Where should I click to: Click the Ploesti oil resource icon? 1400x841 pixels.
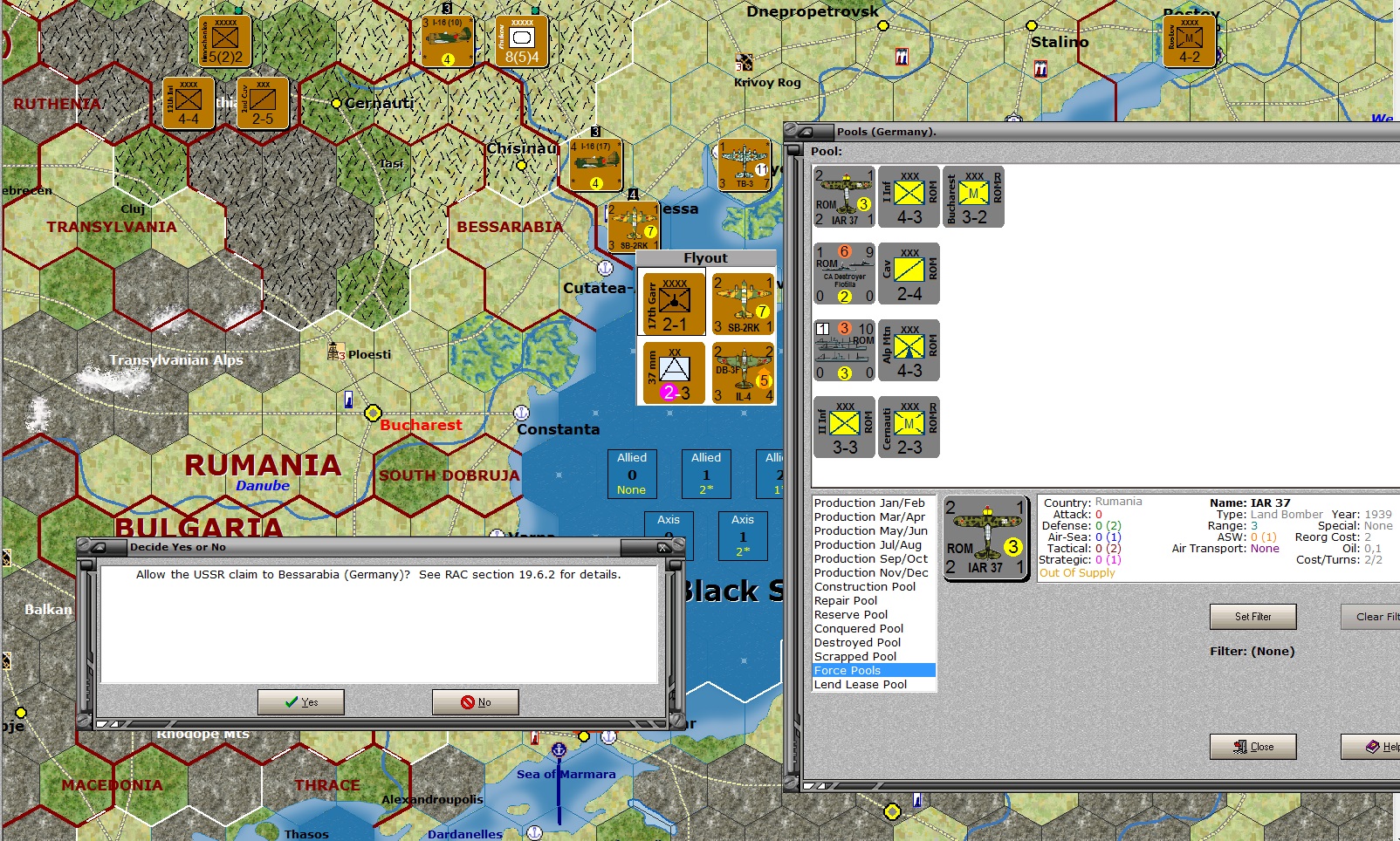(336, 352)
